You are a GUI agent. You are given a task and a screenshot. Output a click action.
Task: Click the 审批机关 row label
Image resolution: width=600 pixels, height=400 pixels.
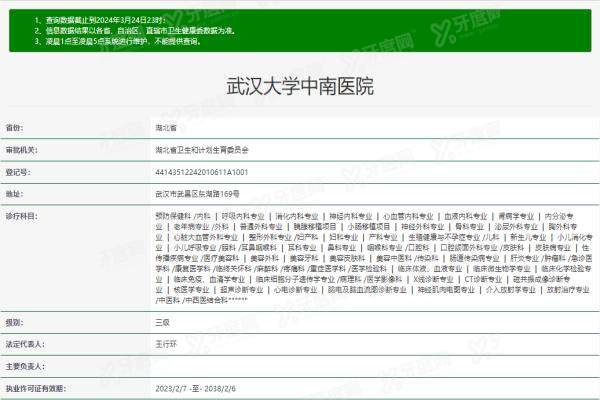click(x=21, y=150)
